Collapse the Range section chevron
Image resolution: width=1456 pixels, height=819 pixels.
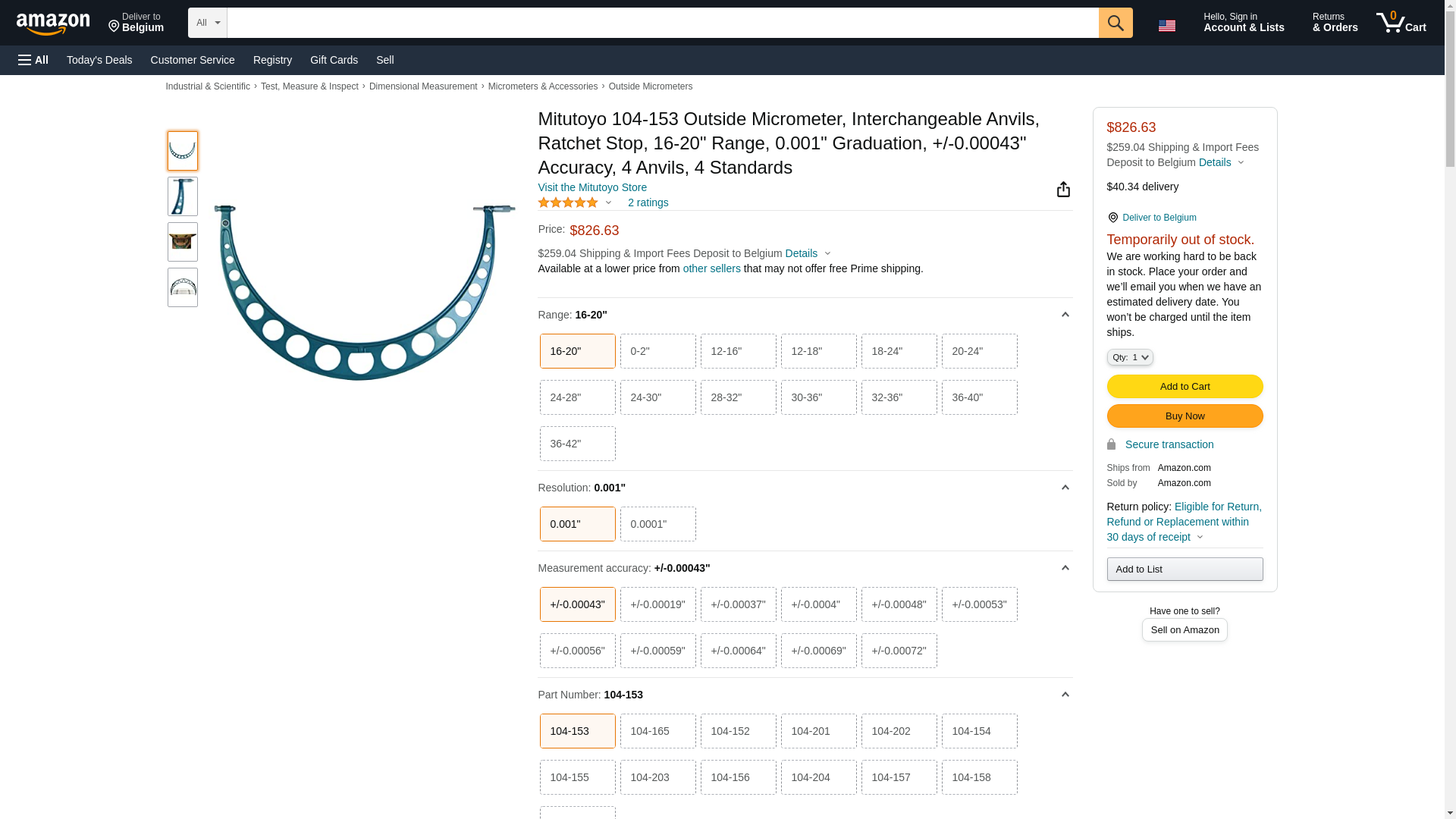(x=1065, y=315)
